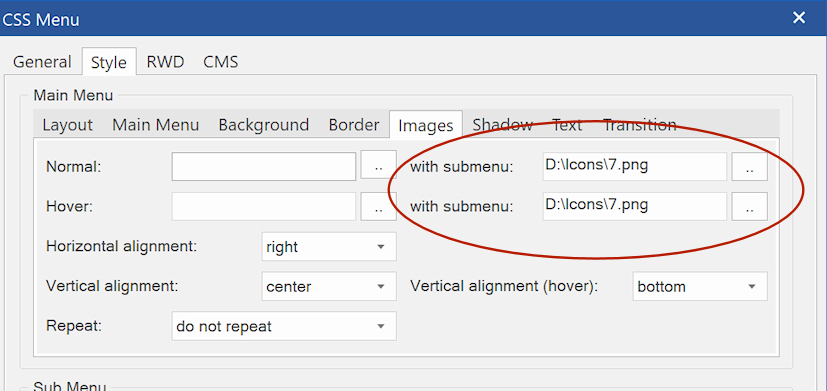This screenshot has width=827, height=391.
Task: Open the Horizontal alignment dropdown
Action: [x=329, y=246]
